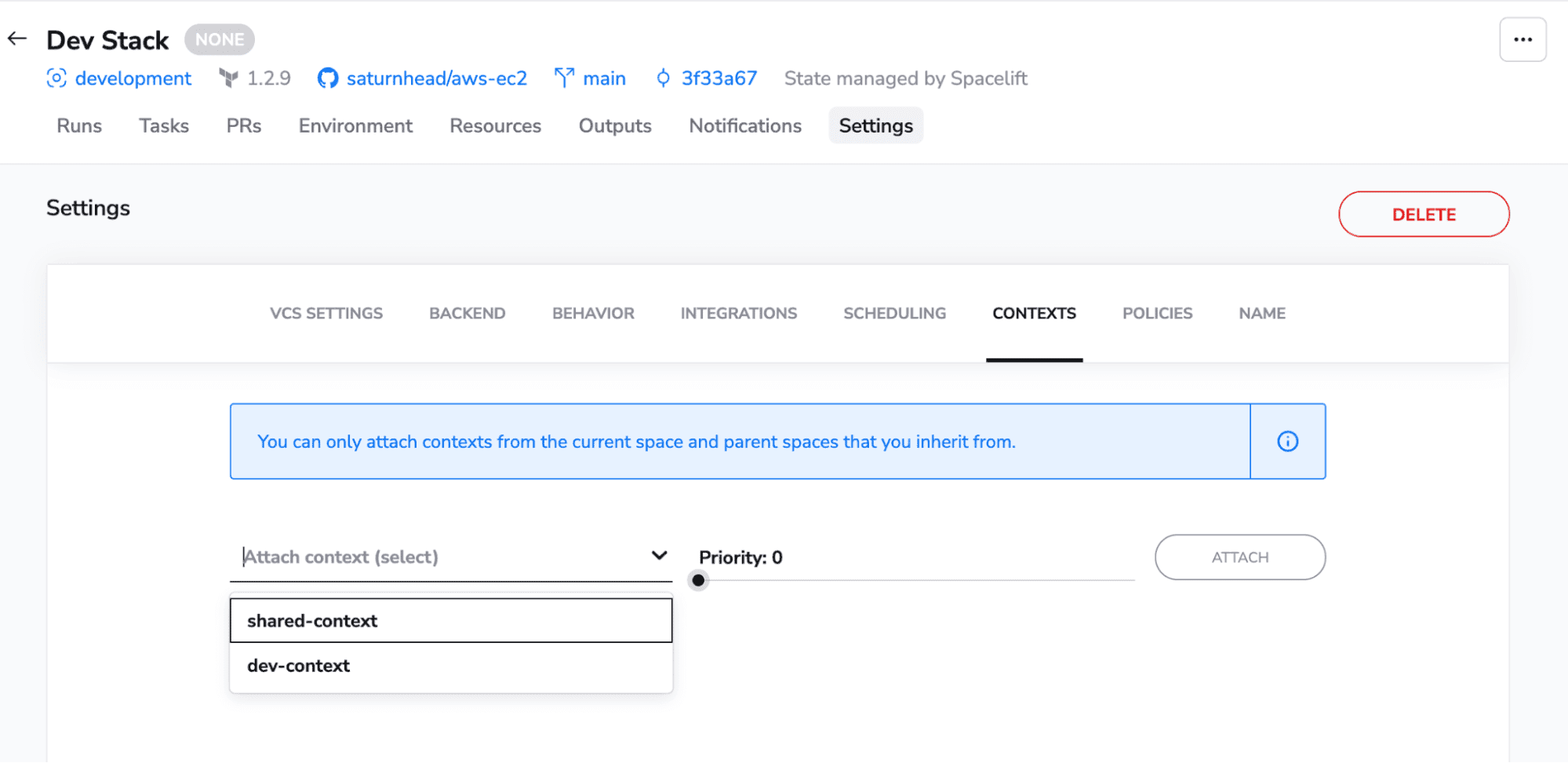
Task: Go to INTEGRATIONS settings
Action: click(x=739, y=313)
